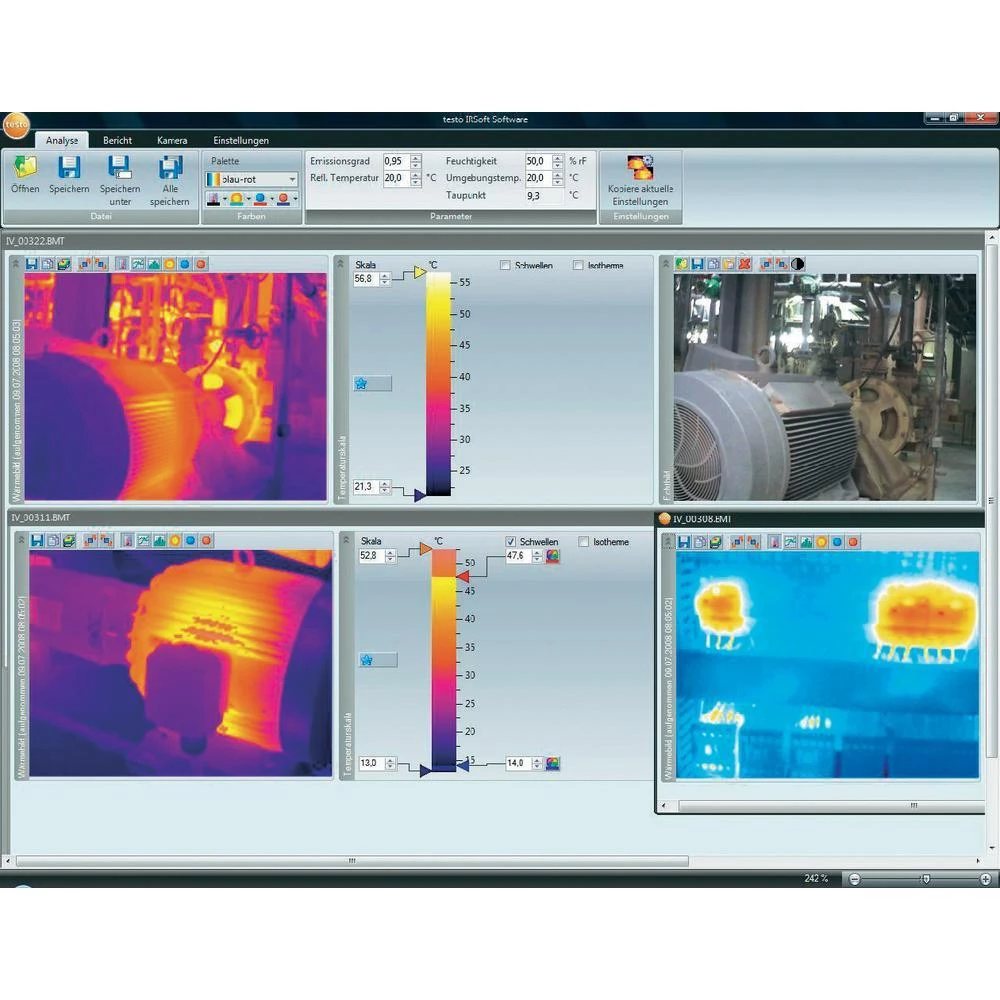Click the star button in top scale panel
The height and width of the screenshot is (1000, 1000).
[x=361, y=383]
